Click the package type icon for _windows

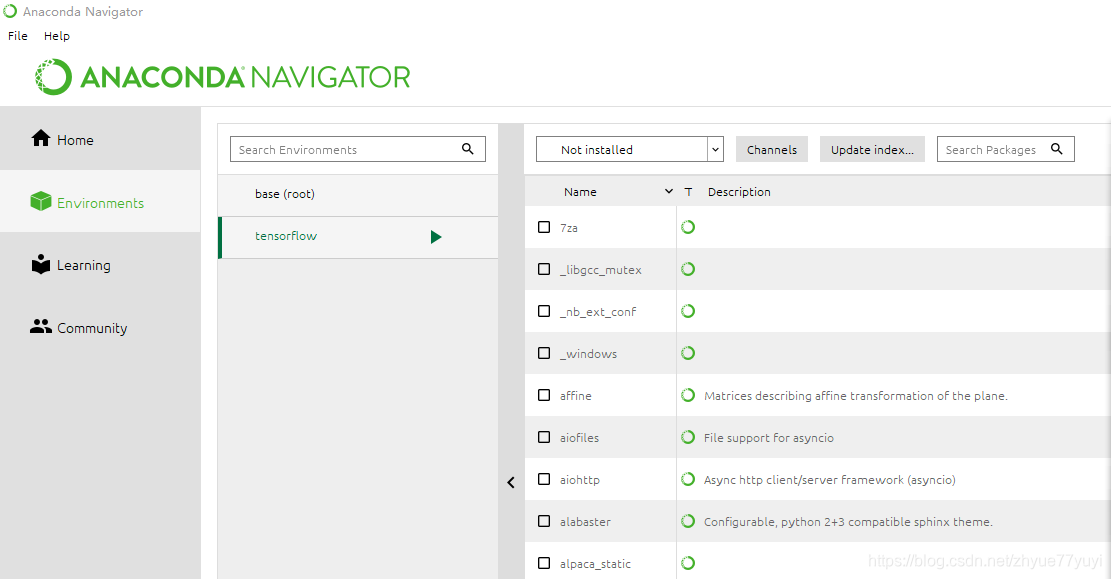[x=688, y=353]
